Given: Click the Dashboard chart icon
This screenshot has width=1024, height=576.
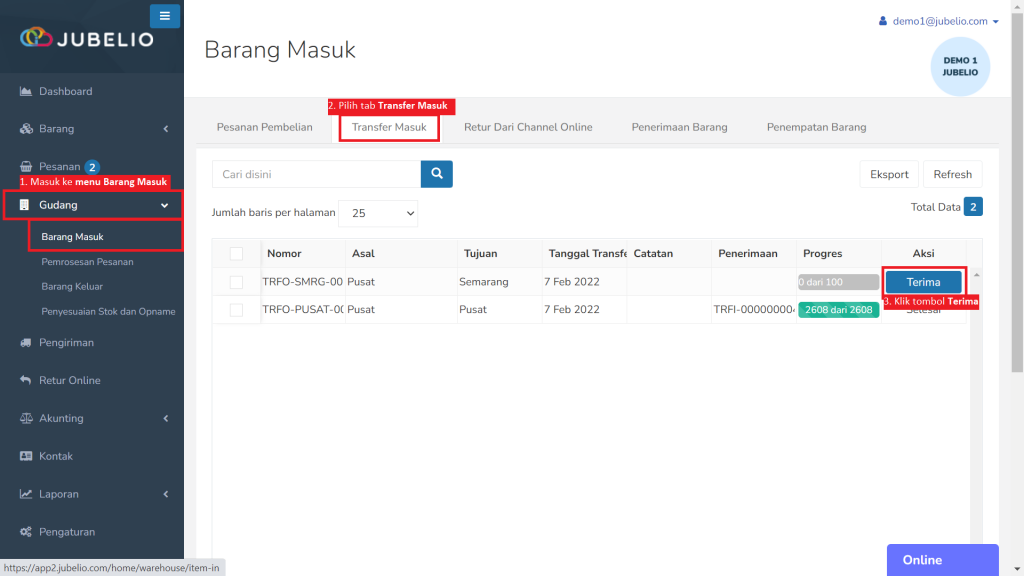Looking at the screenshot, I should (x=25, y=91).
